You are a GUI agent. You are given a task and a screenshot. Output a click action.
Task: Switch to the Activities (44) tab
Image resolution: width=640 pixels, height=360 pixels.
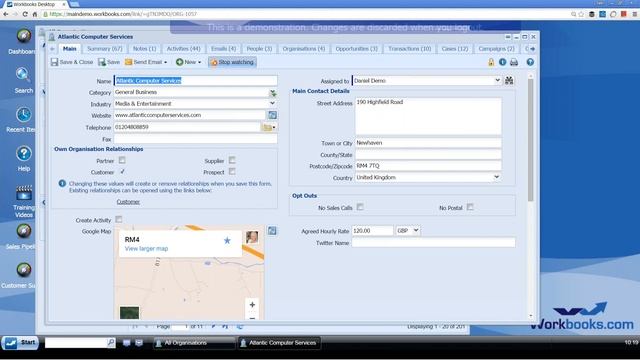[x=183, y=49]
